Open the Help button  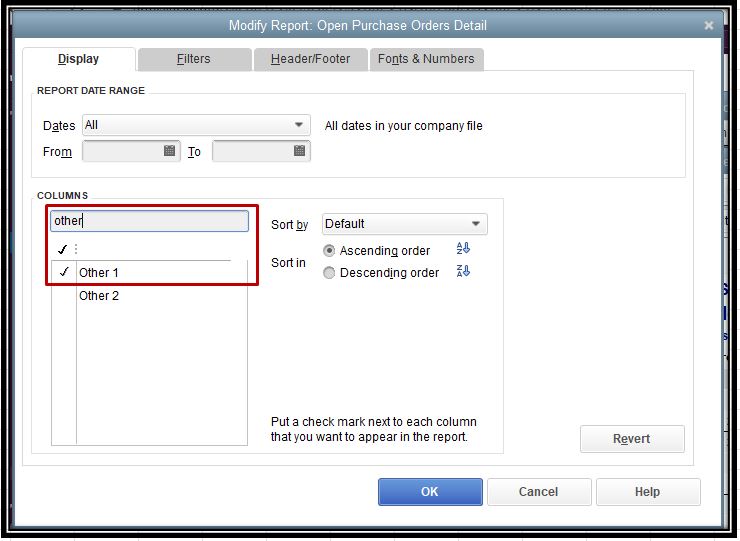[647, 491]
